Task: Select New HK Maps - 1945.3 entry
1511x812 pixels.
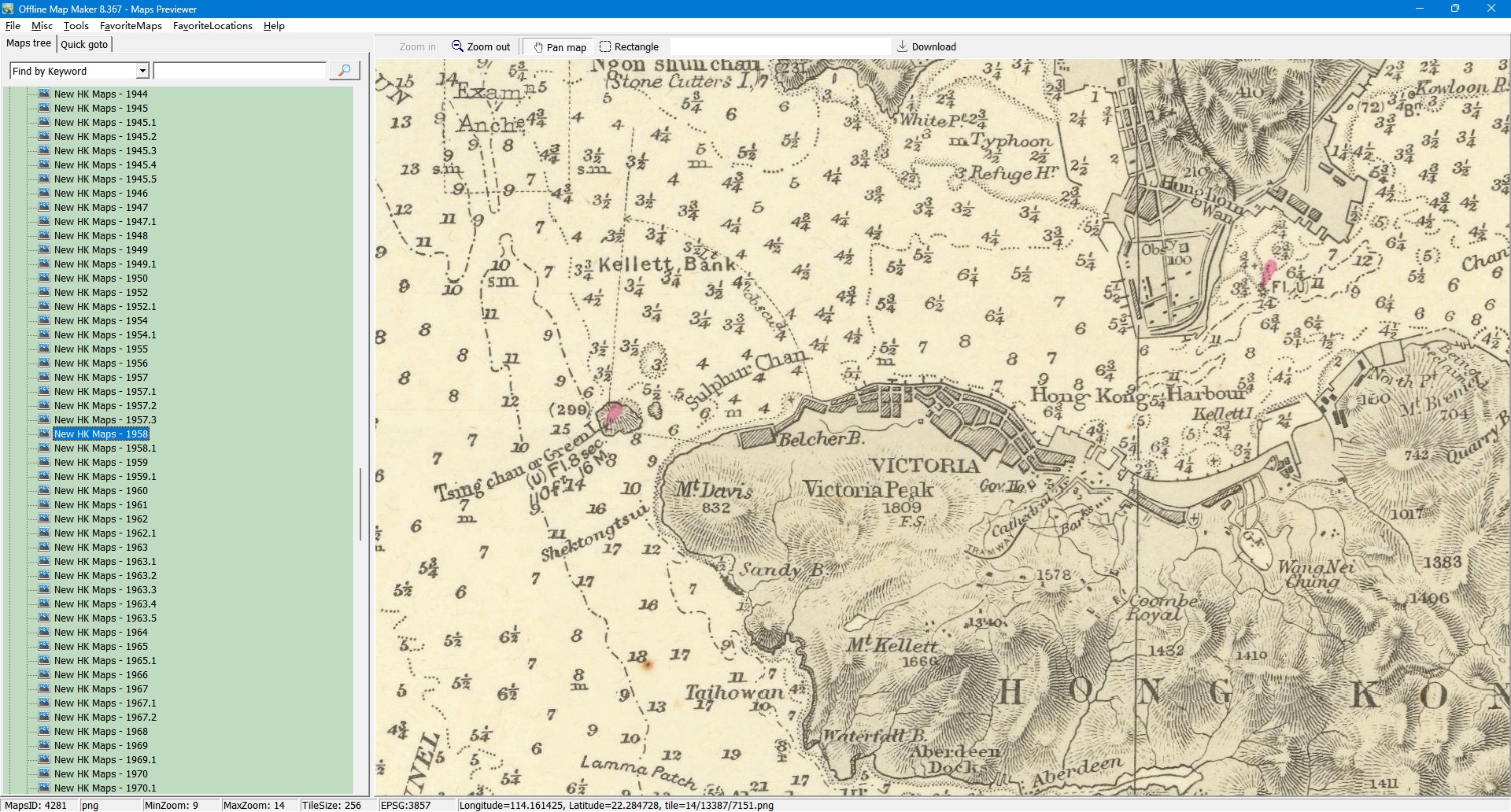Action: (x=105, y=150)
